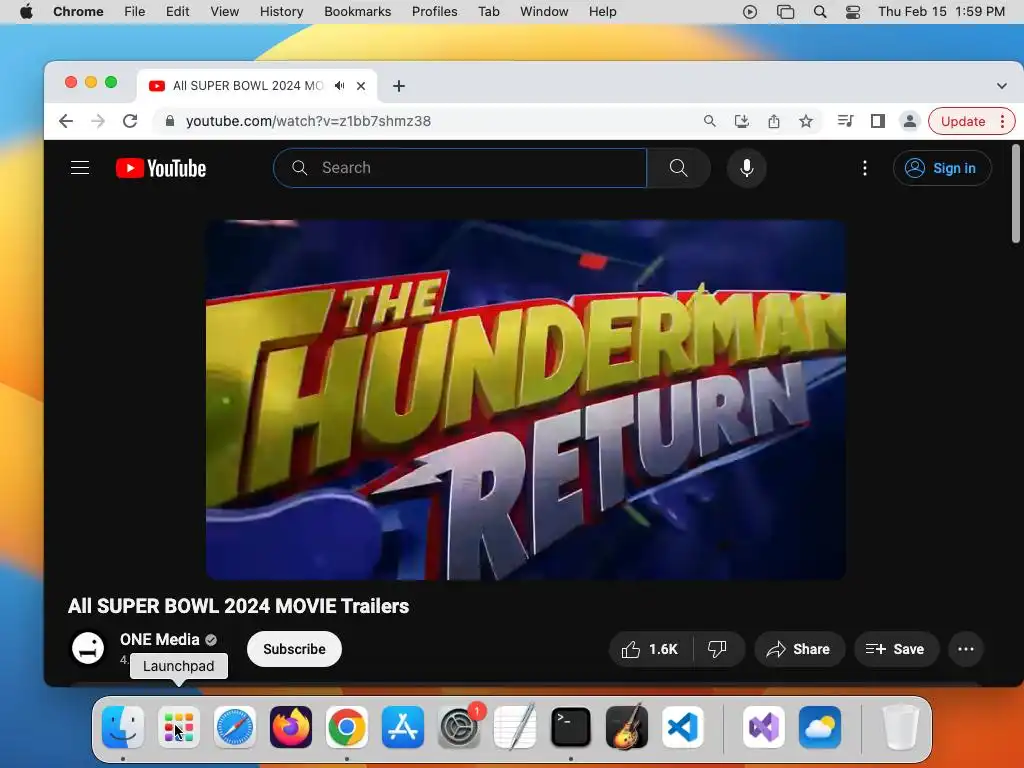Open the Tab menu
Viewport: 1024px width, 768px height.
[x=488, y=11]
